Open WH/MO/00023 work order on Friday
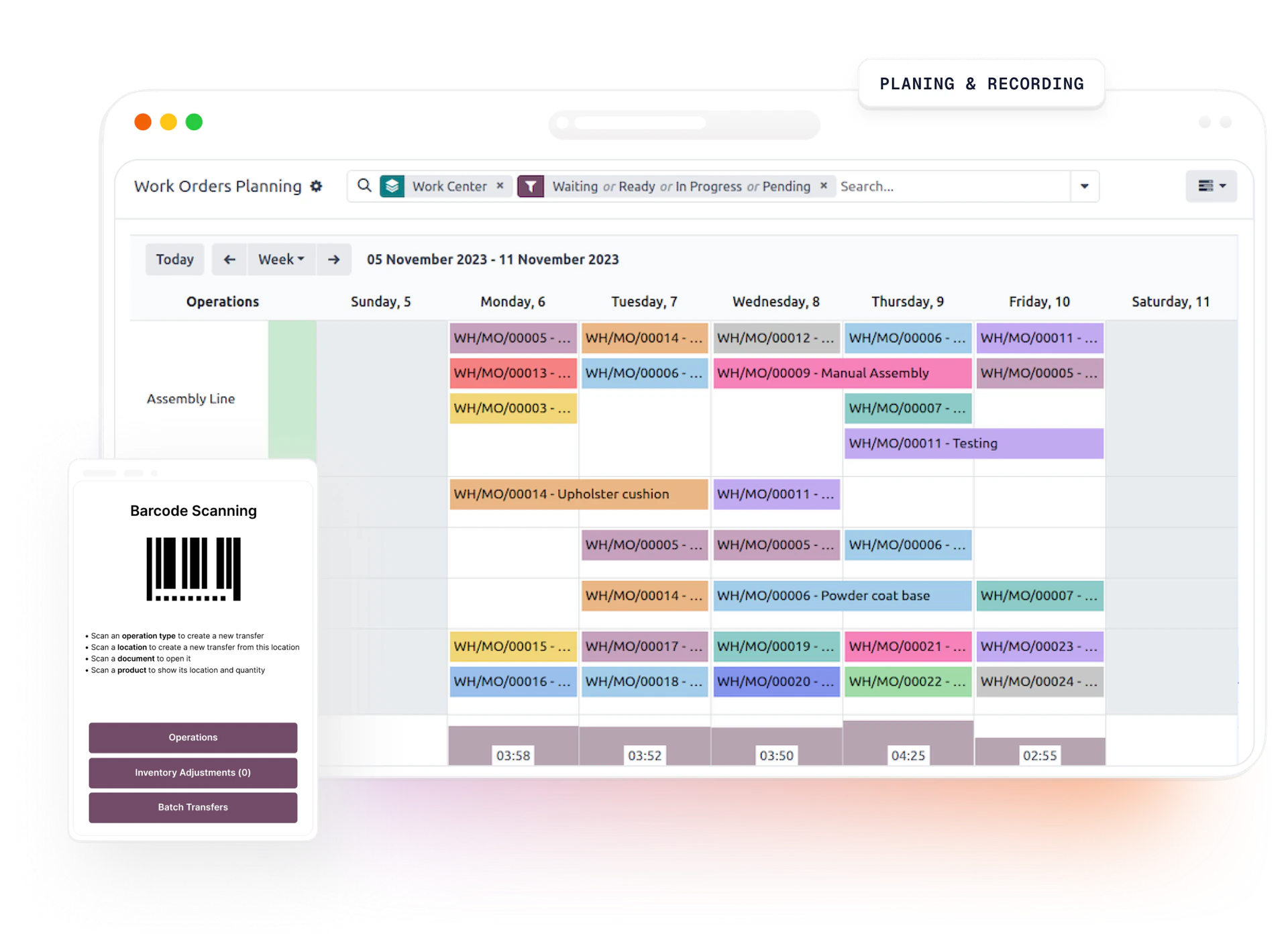1288x938 pixels. 1040,647
